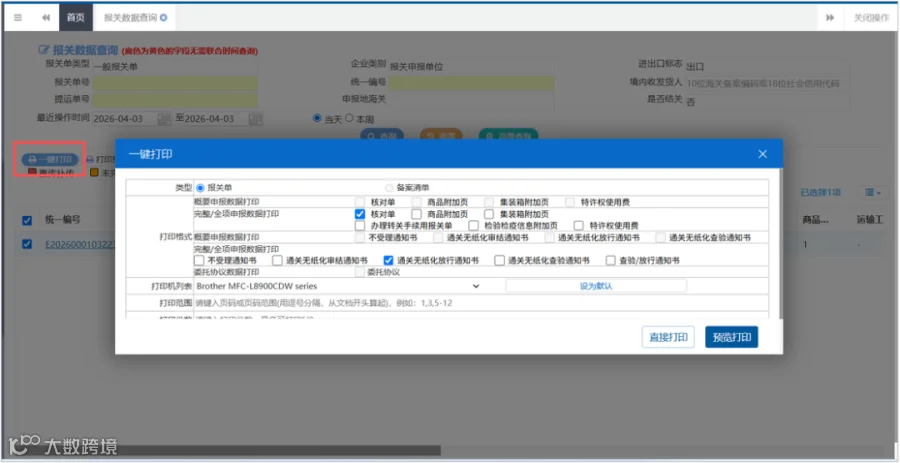
Task: Close the 报关数据查询 tab via its circle icon
Action: pyautogui.click(x=164, y=18)
